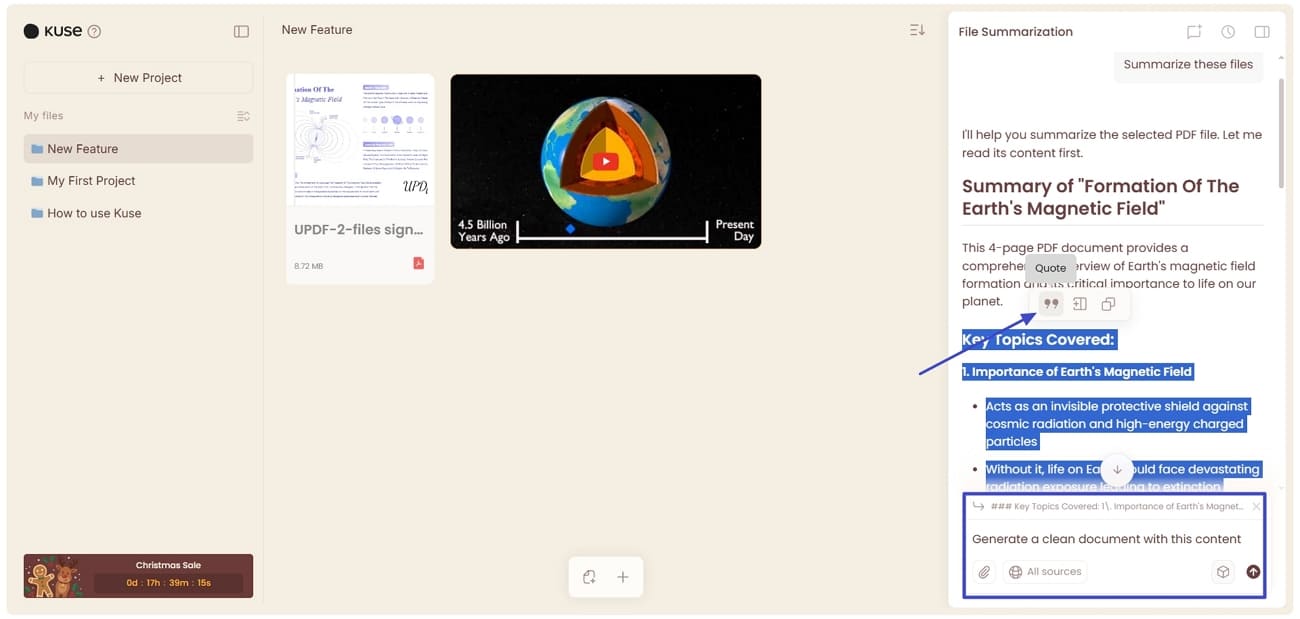The height and width of the screenshot is (619, 1300).
Task: Open the cube model selector icon
Action: 1222,572
